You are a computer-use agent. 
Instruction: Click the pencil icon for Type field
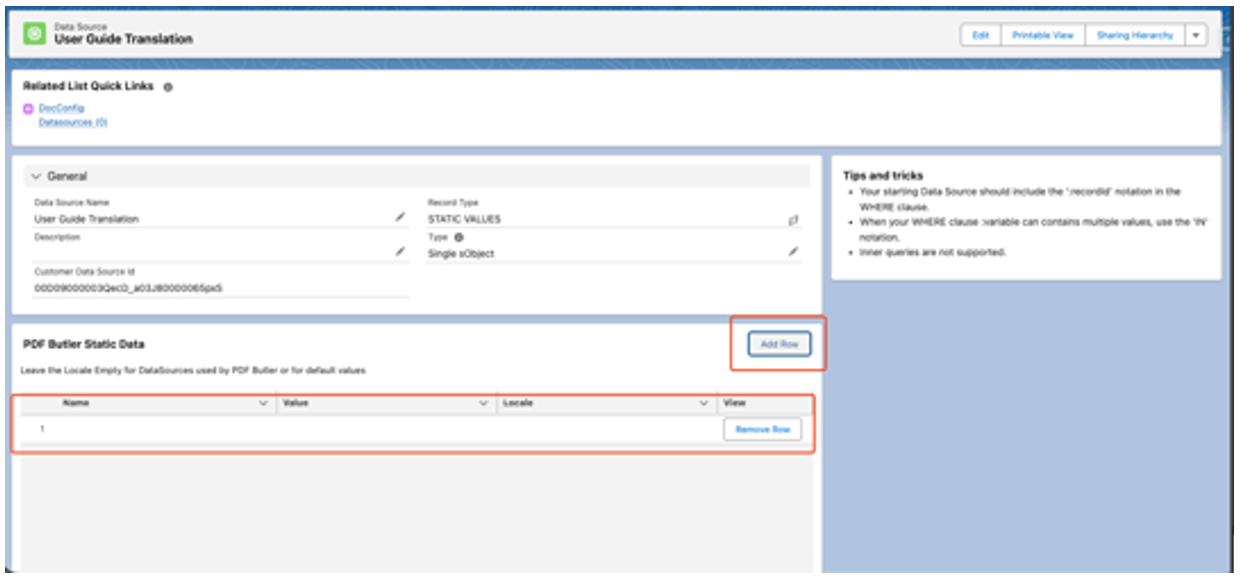coord(794,252)
